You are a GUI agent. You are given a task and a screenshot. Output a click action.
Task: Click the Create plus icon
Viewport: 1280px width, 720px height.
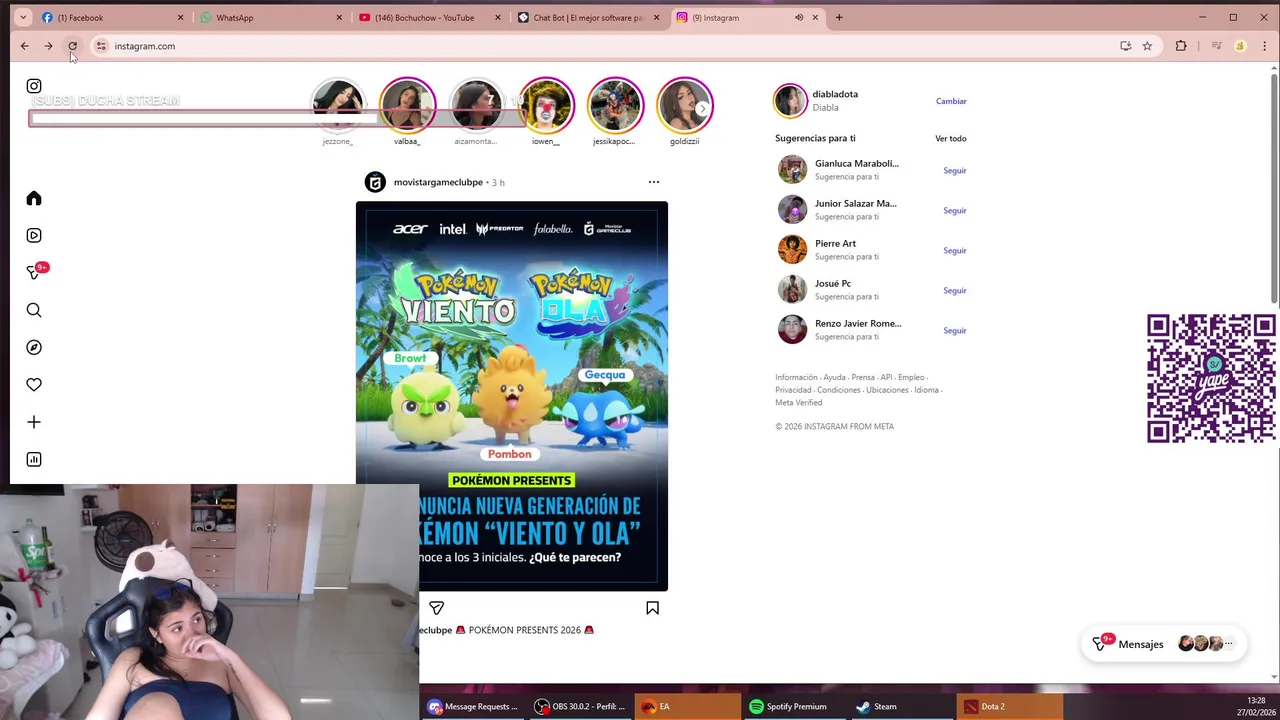coord(34,422)
